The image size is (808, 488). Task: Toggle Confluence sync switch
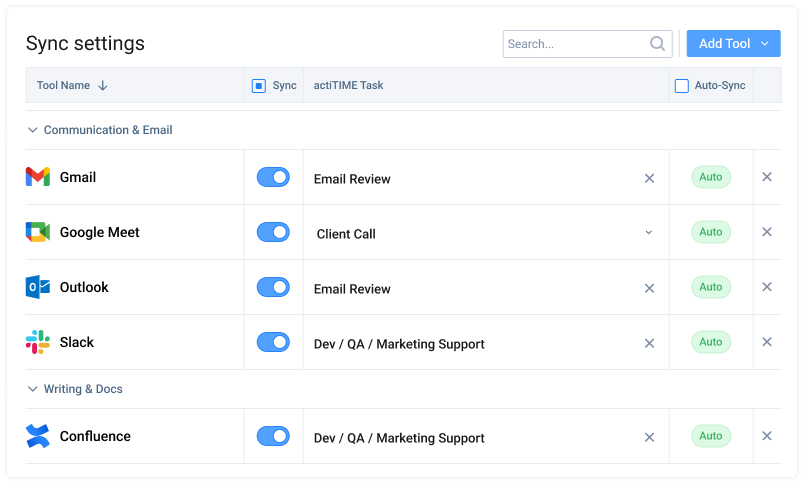click(x=273, y=436)
